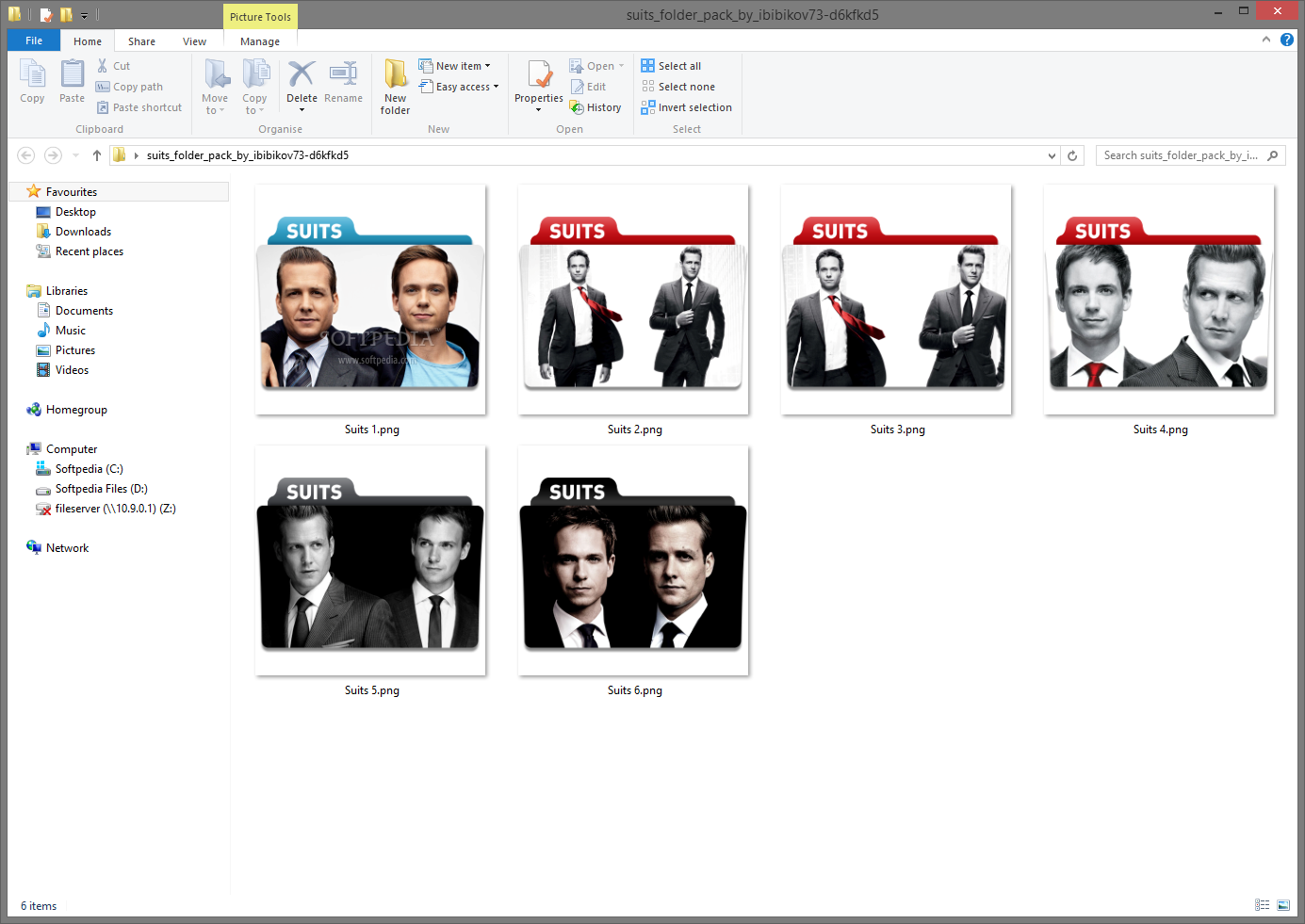Switch to the Home tab

tap(88, 41)
